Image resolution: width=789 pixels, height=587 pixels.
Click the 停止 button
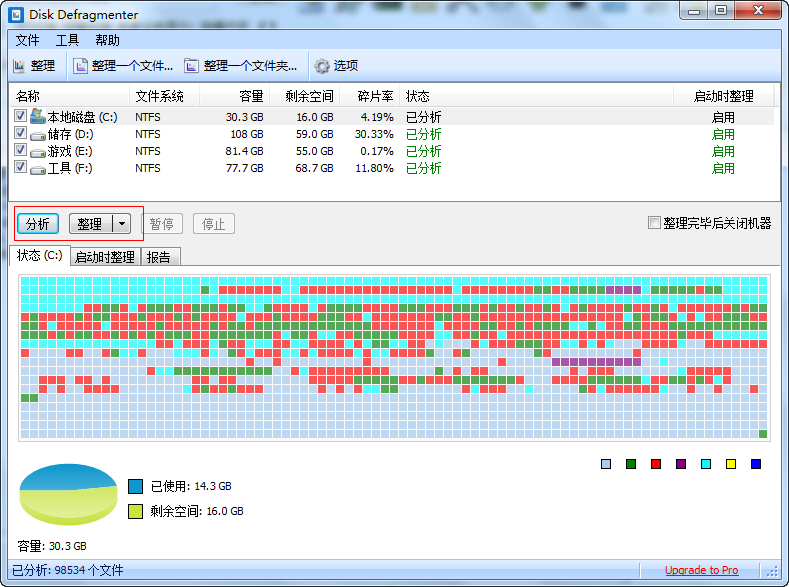click(x=213, y=224)
